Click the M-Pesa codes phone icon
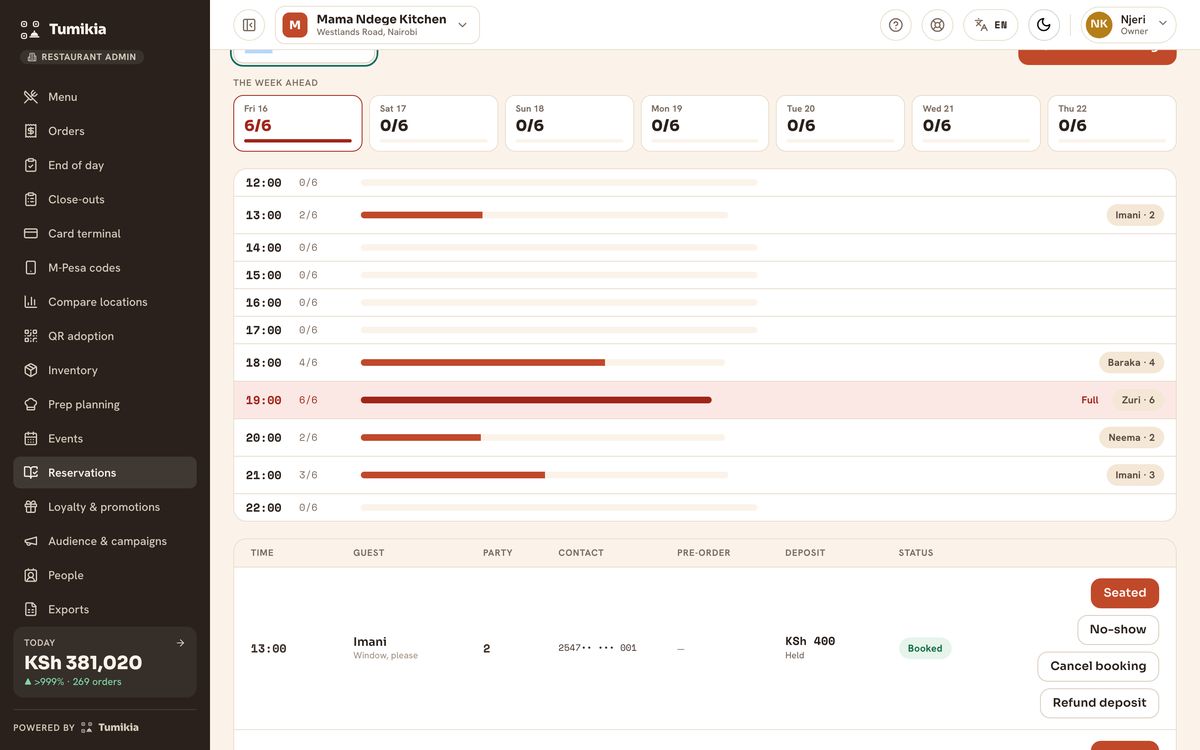 point(31,267)
